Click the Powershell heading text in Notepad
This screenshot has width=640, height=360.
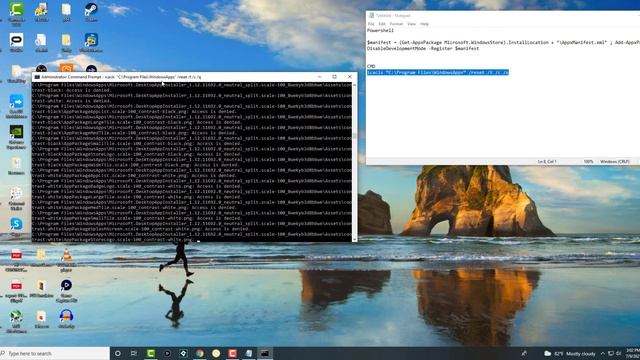point(380,30)
